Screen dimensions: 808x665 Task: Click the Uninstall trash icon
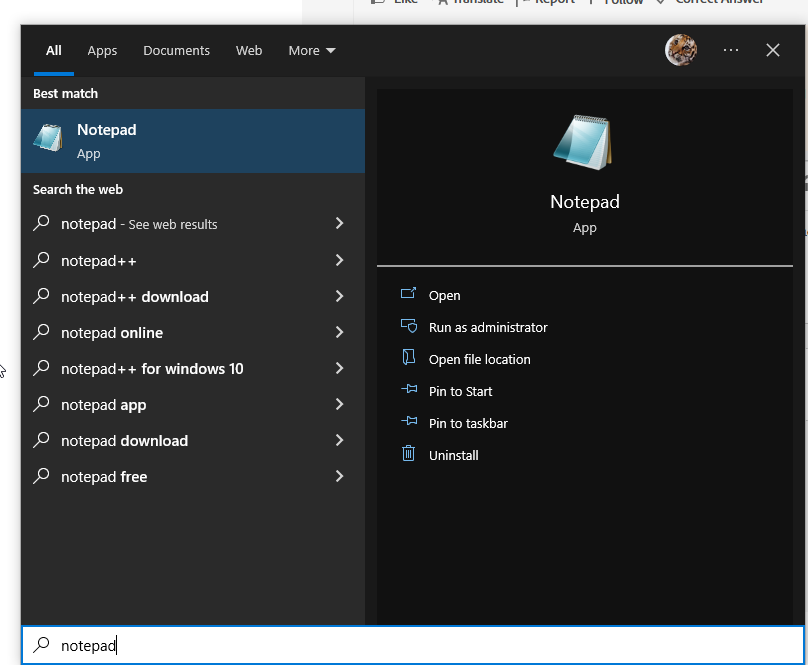pos(407,455)
